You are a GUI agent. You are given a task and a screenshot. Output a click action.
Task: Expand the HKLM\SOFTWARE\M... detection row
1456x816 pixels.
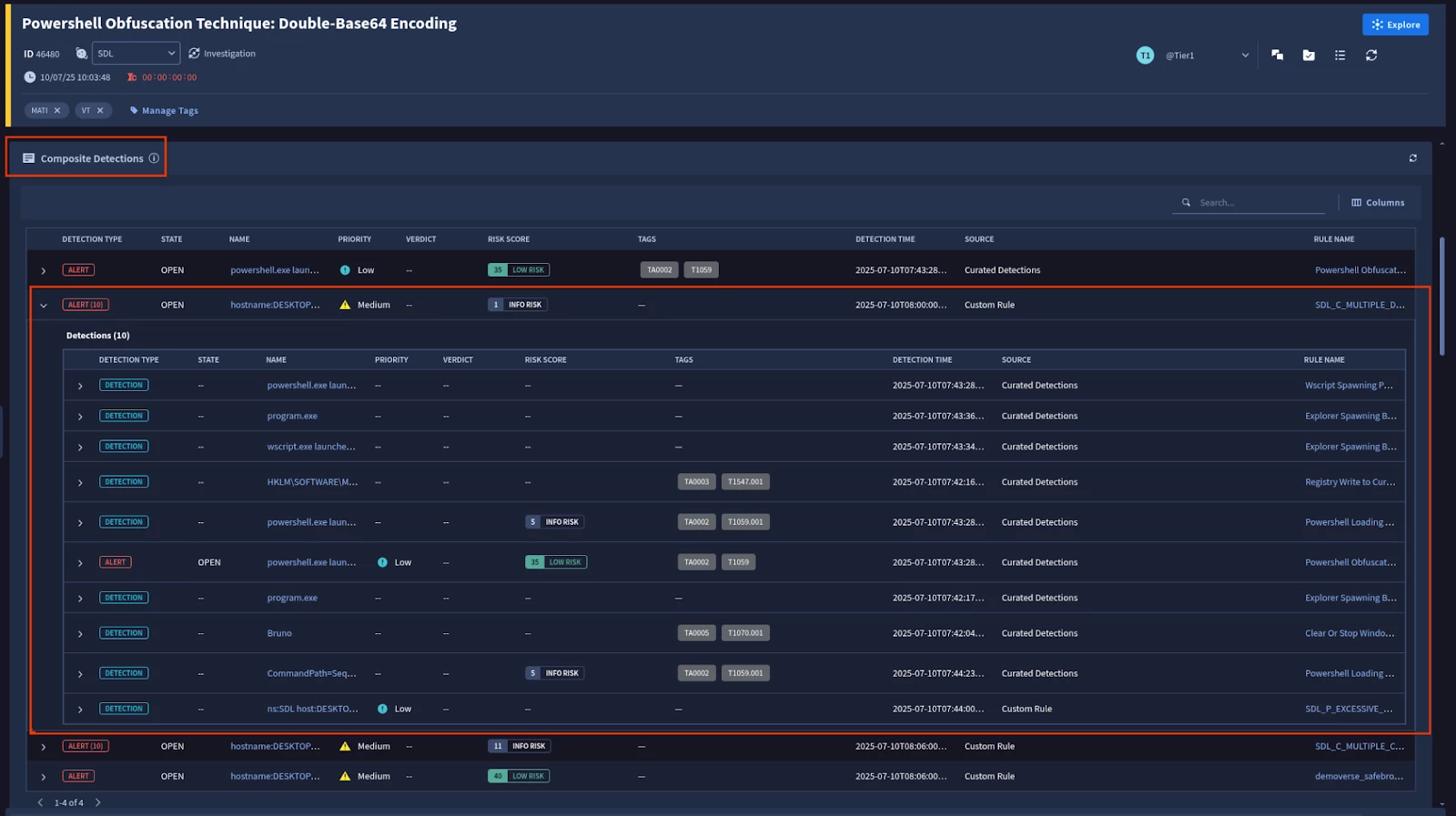point(80,483)
